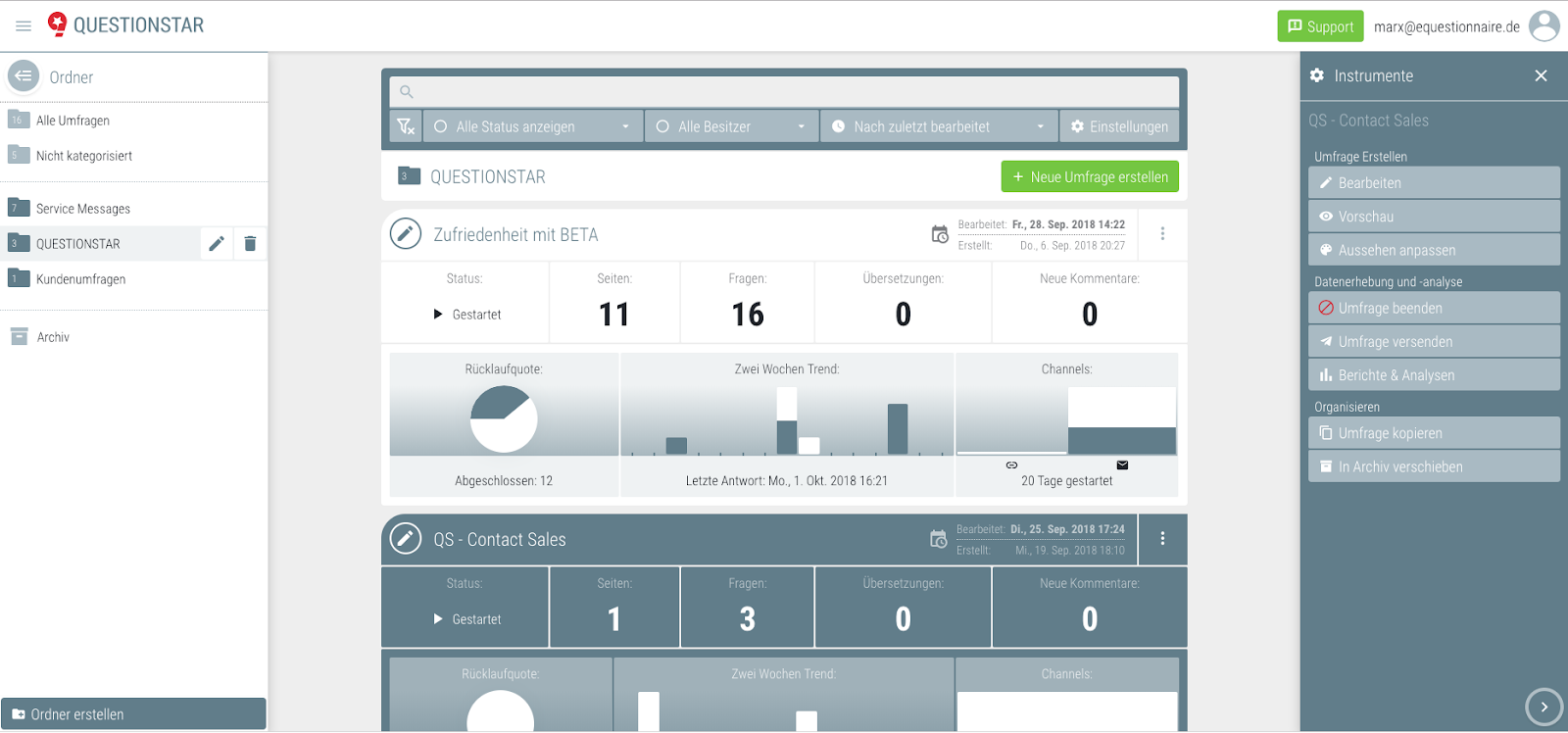Focus the survey search field

784,91
